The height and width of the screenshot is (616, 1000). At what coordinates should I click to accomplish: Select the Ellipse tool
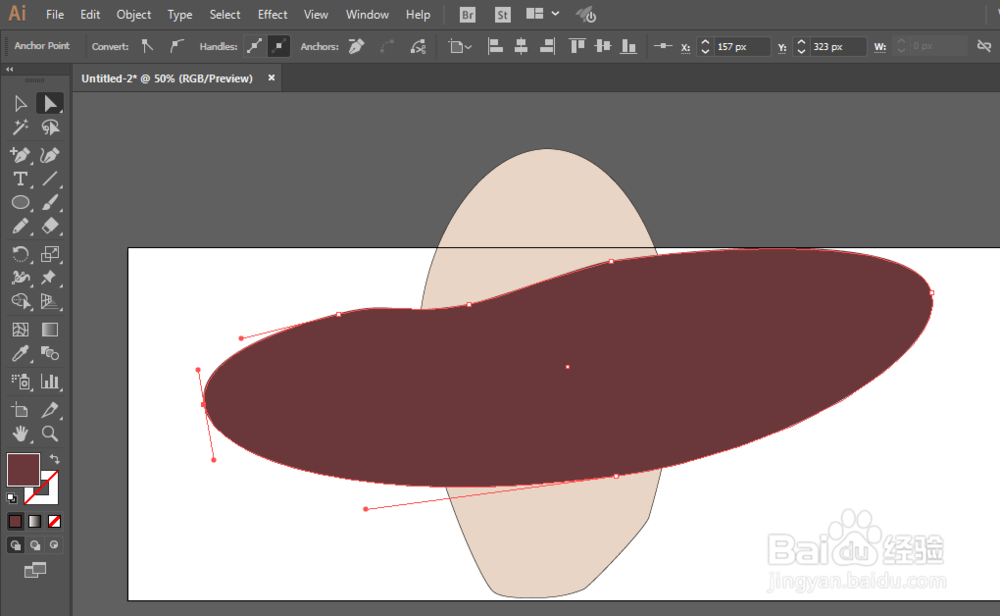(20, 203)
